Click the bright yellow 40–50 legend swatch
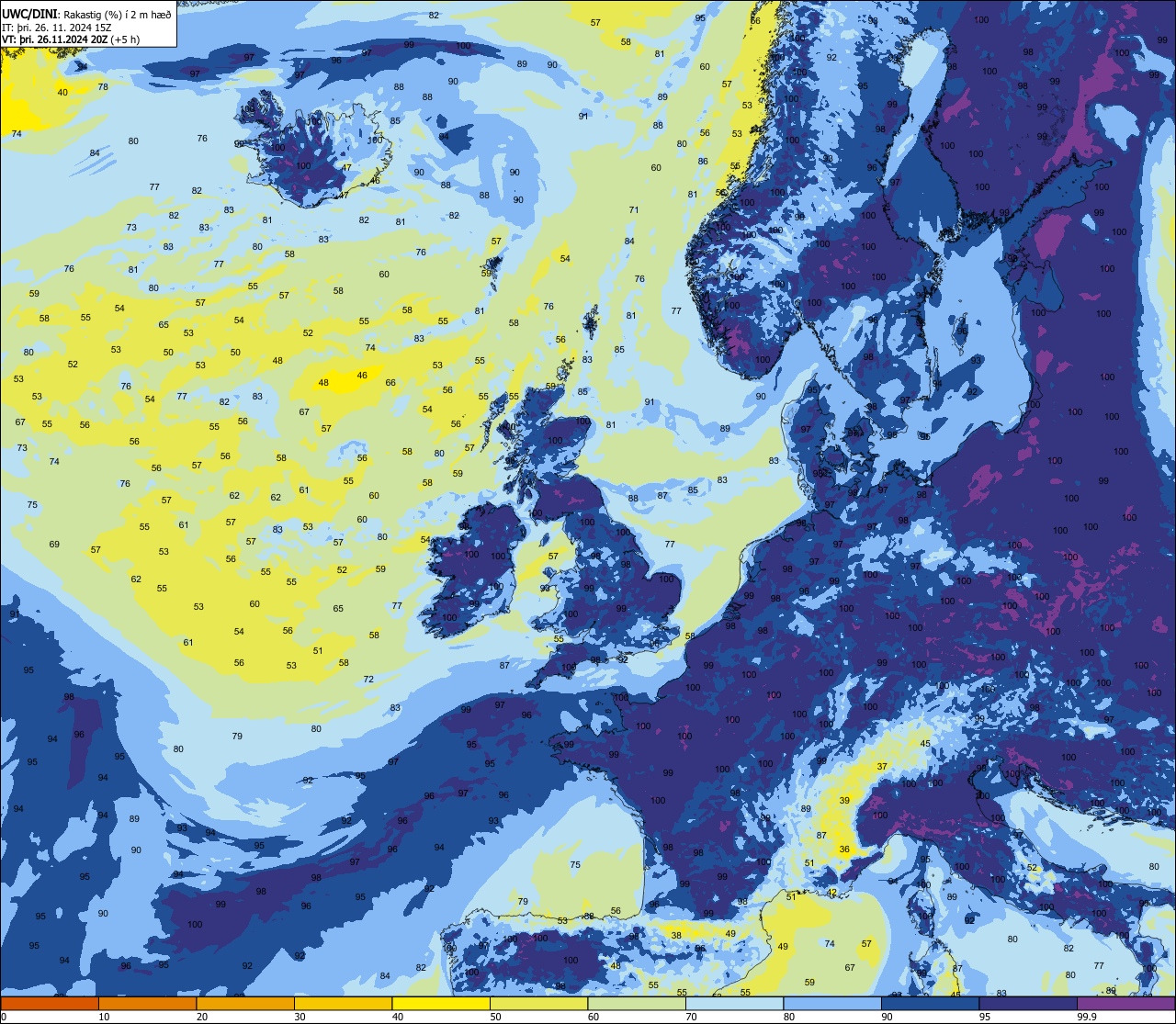1176x1024 pixels. click(x=441, y=1003)
